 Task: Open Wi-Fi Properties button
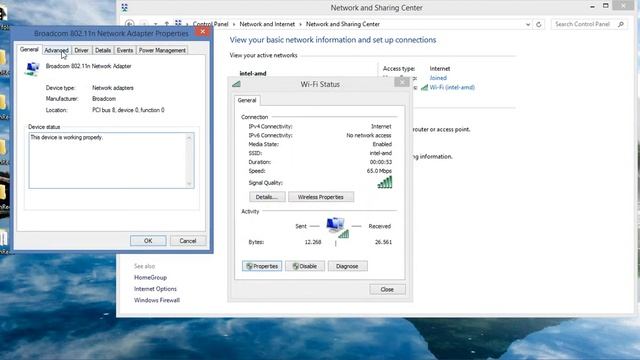point(262,266)
